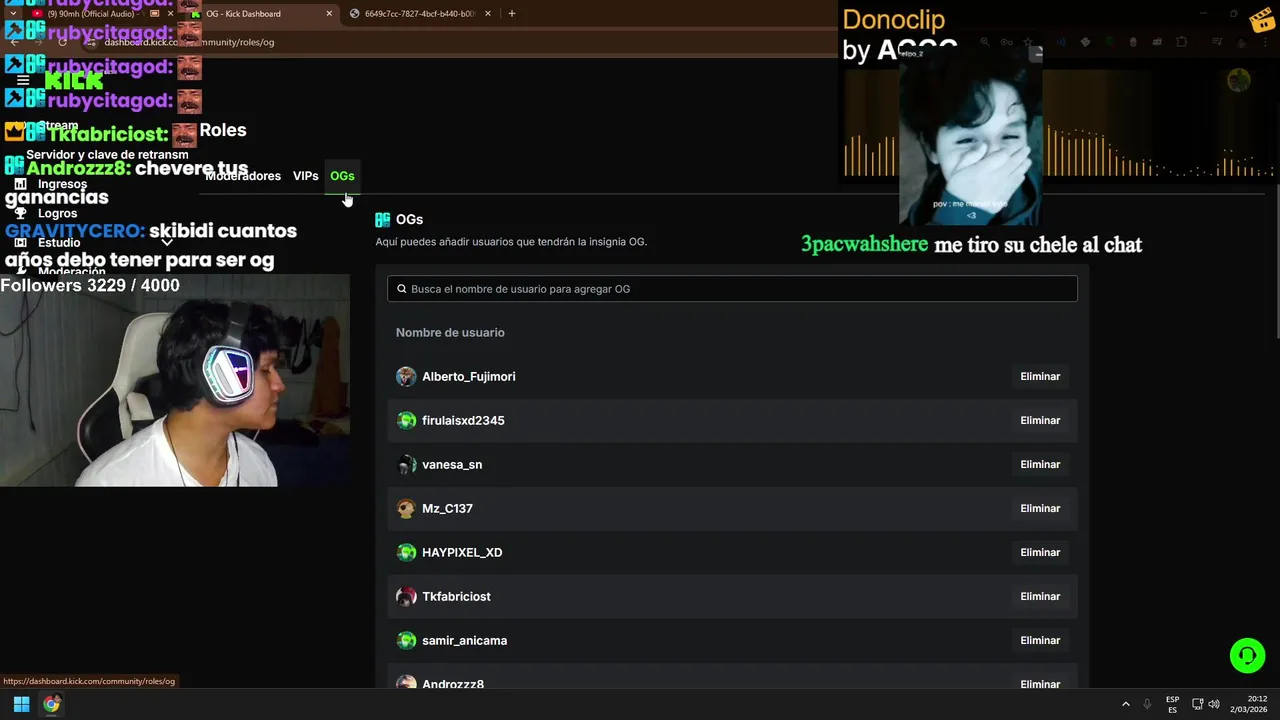Click the Logros trophy icon in the sidebar
Image resolution: width=1280 pixels, height=720 pixels.
[x=20, y=213]
